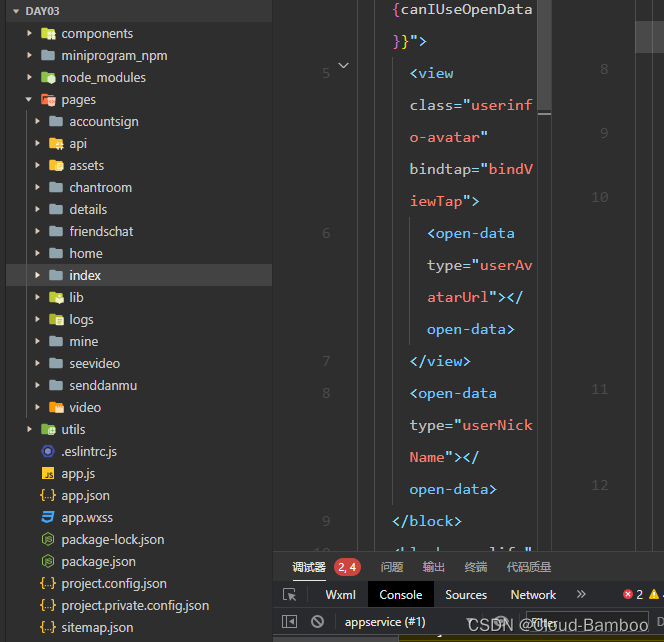Expand the api folder arrow
The height and width of the screenshot is (642, 664).
tap(37, 143)
